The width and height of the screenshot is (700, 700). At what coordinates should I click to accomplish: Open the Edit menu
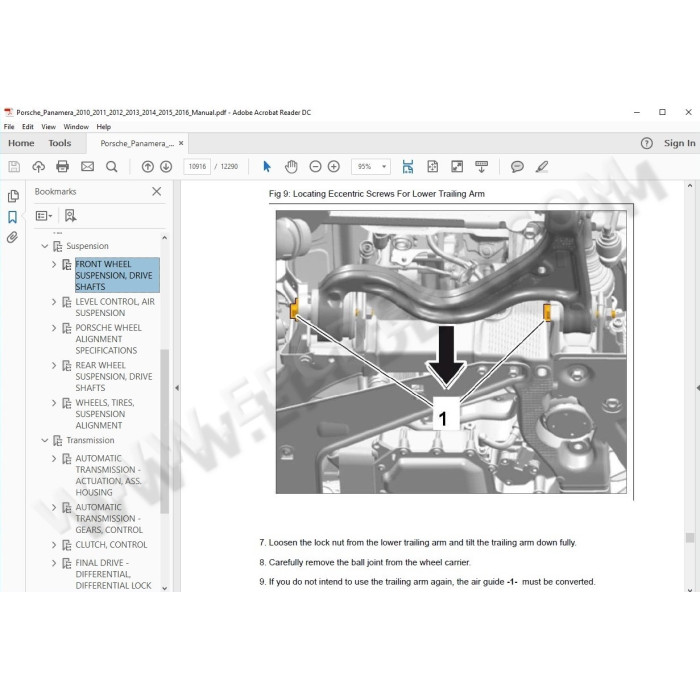click(28, 127)
